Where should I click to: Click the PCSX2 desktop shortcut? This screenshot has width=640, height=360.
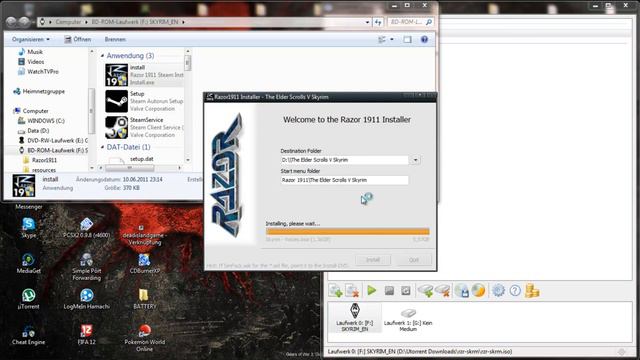(87, 227)
